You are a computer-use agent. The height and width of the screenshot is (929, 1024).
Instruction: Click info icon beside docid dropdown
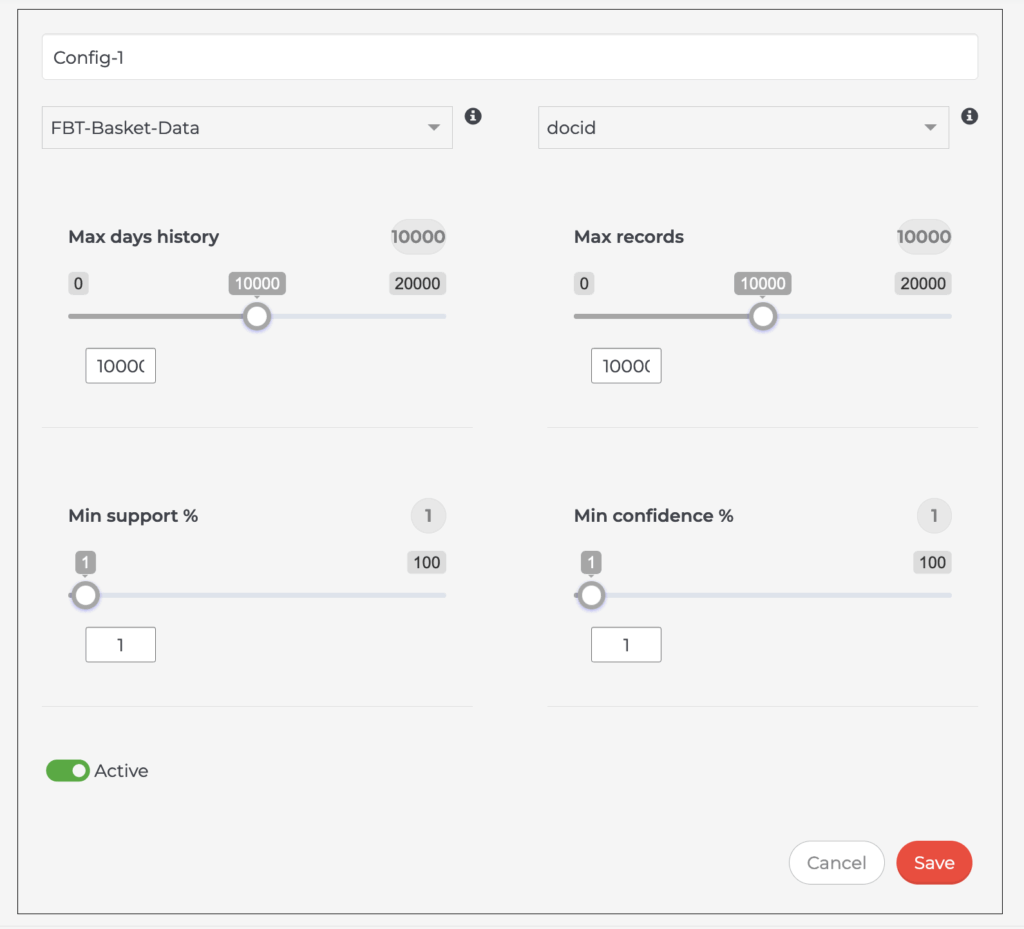coord(969,116)
